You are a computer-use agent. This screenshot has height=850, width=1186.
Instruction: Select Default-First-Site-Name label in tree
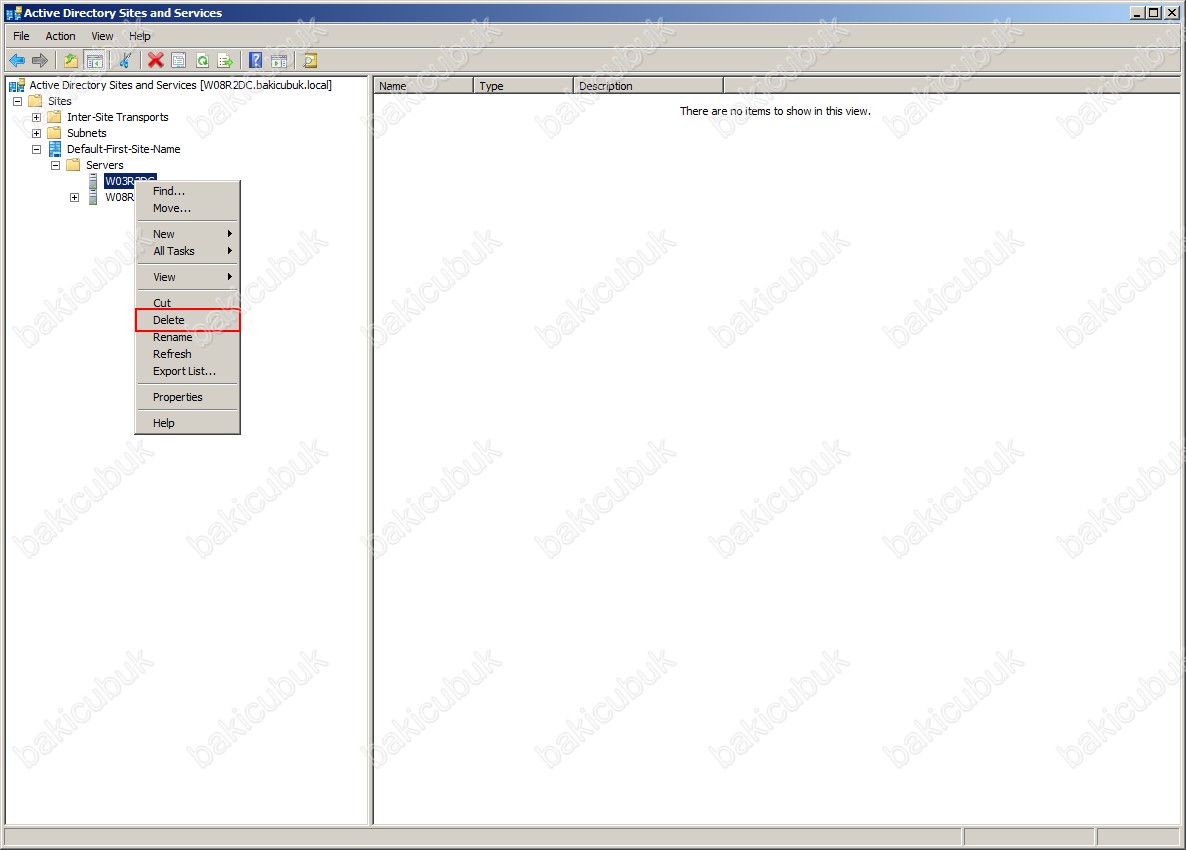(124, 149)
